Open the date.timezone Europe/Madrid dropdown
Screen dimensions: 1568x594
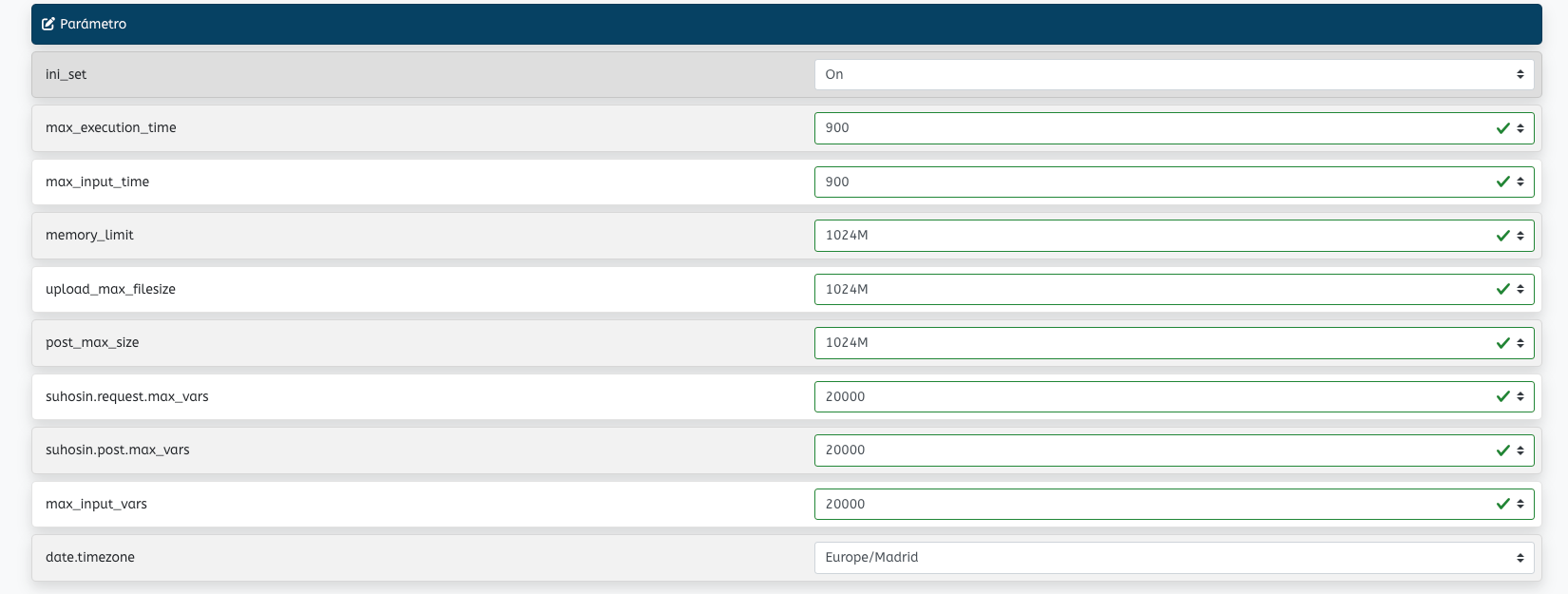(x=1174, y=558)
